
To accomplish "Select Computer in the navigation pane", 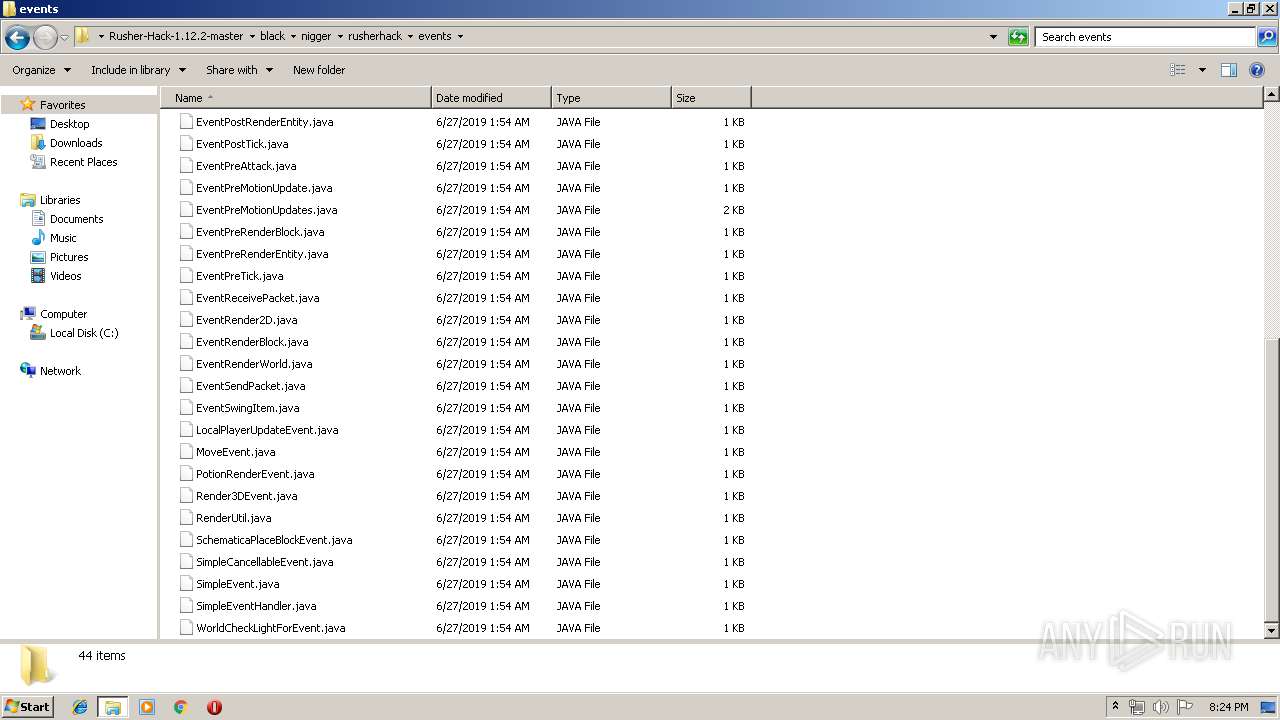I will click(63, 314).
